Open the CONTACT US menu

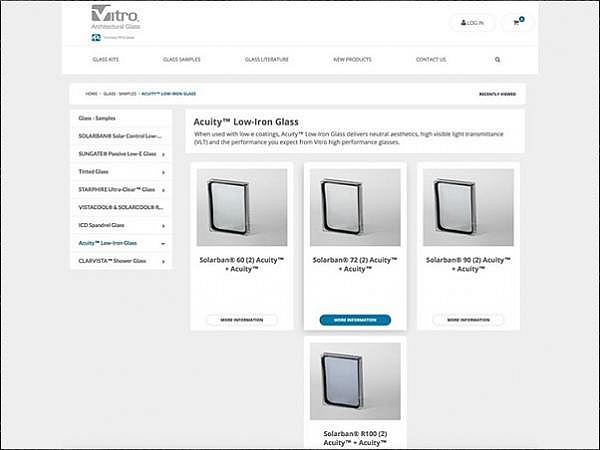point(431,60)
